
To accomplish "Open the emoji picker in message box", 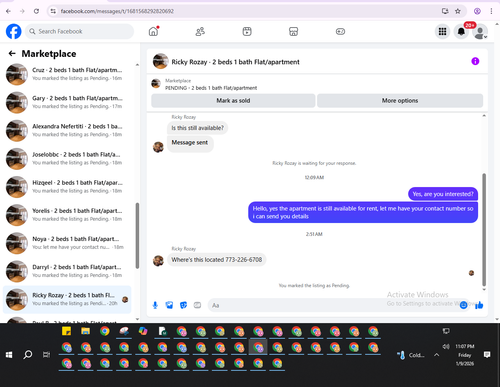I will [x=463, y=305].
